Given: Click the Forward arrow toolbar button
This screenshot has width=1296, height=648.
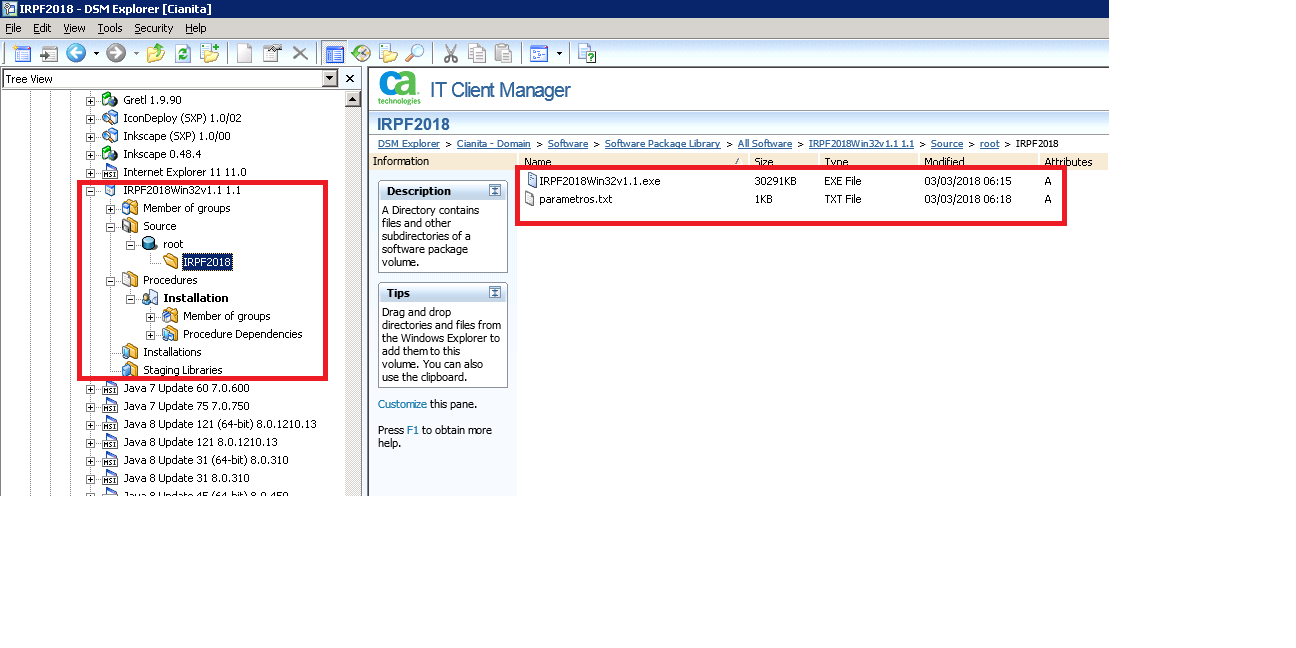Looking at the screenshot, I should [116, 53].
